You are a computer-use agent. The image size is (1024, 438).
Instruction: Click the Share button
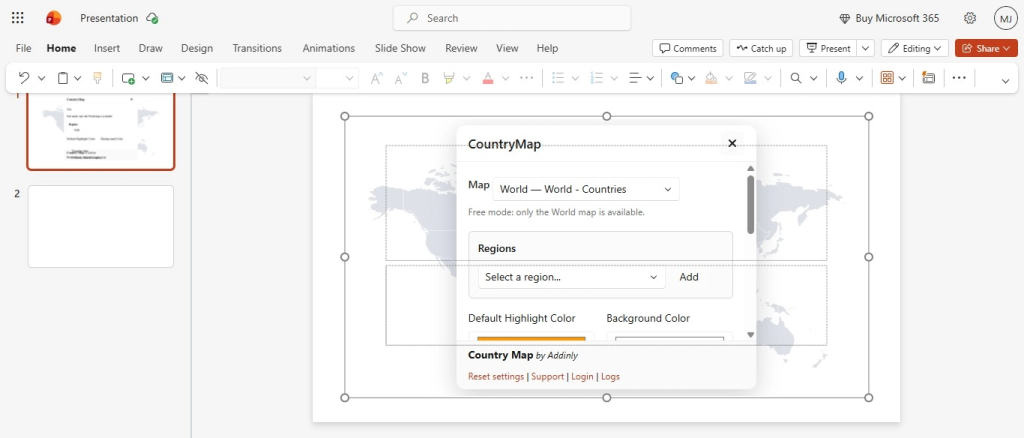(986, 48)
